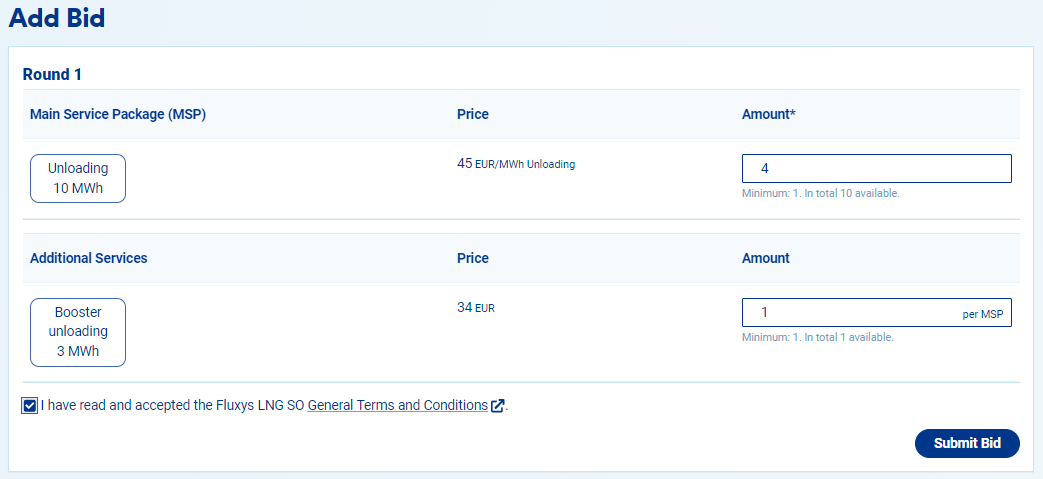Click the Additional Services header
Viewport: 1043px width, 479px height.
[89, 258]
